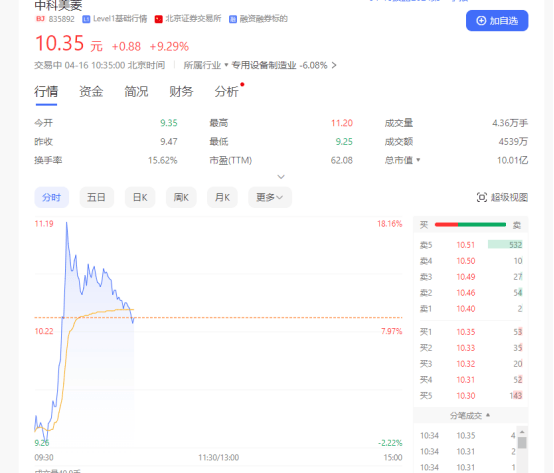Click the BJ market badge next to 835892
The height and width of the screenshot is (473, 554).
click(x=40, y=19)
